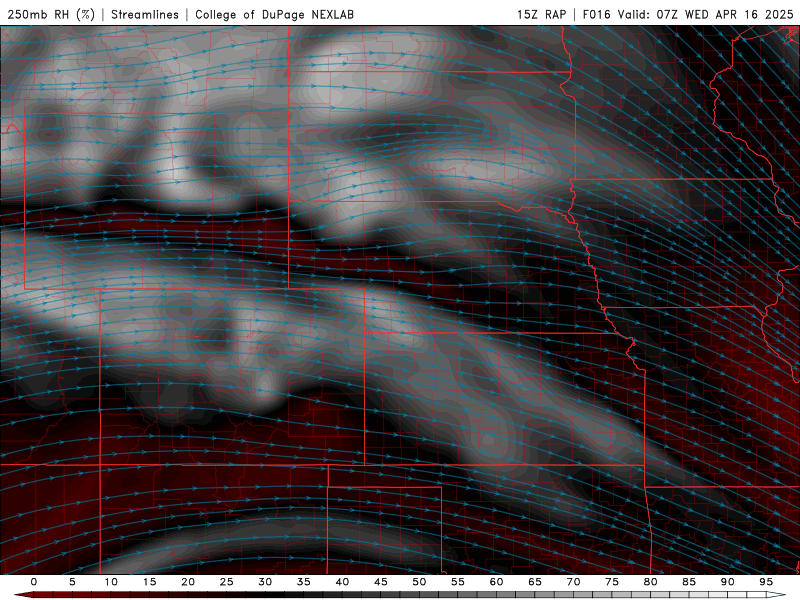
Task: Click the 95 label on the color scale
Action: 766,582
